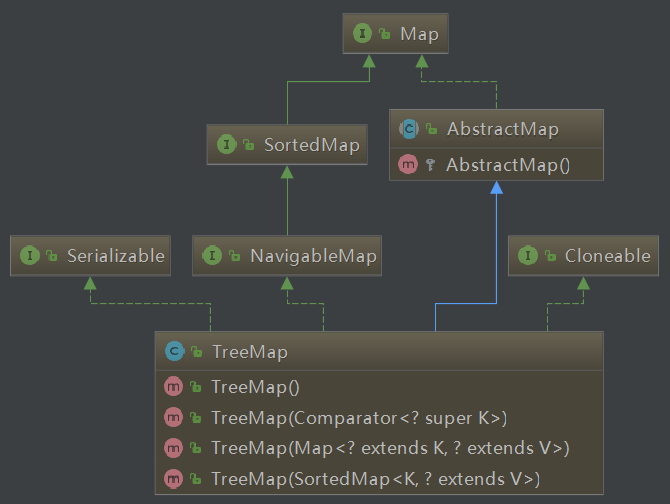Click lock icon on TreeMap(Map...) constructor row

[x=196, y=448]
